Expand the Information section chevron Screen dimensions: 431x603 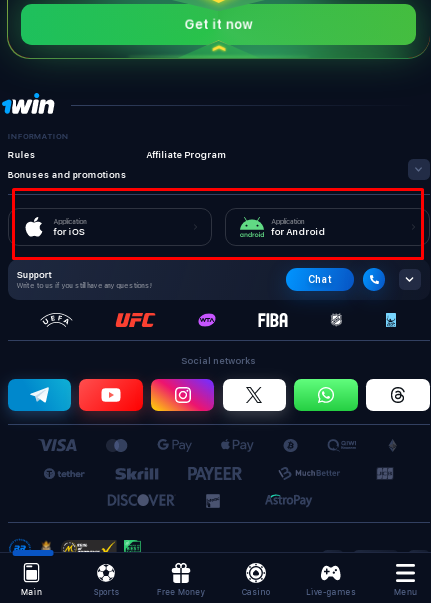[418, 170]
